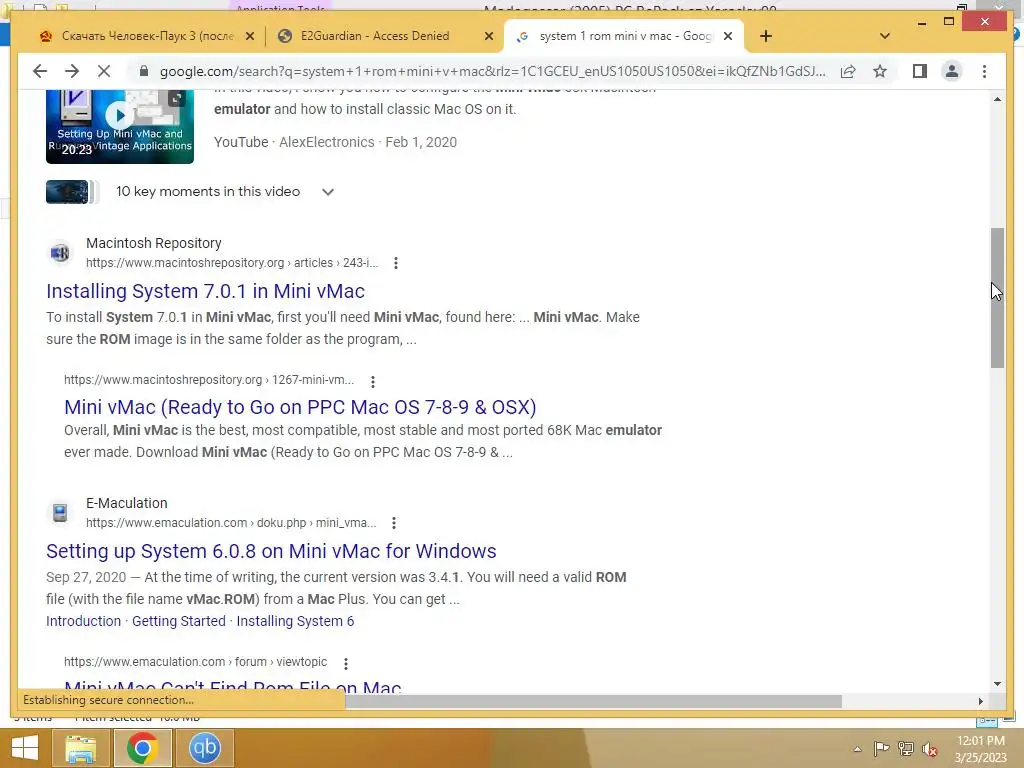Open the Installing System 6 sitelink
Screen dimensions: 1024x768
(x=295, y=621)
